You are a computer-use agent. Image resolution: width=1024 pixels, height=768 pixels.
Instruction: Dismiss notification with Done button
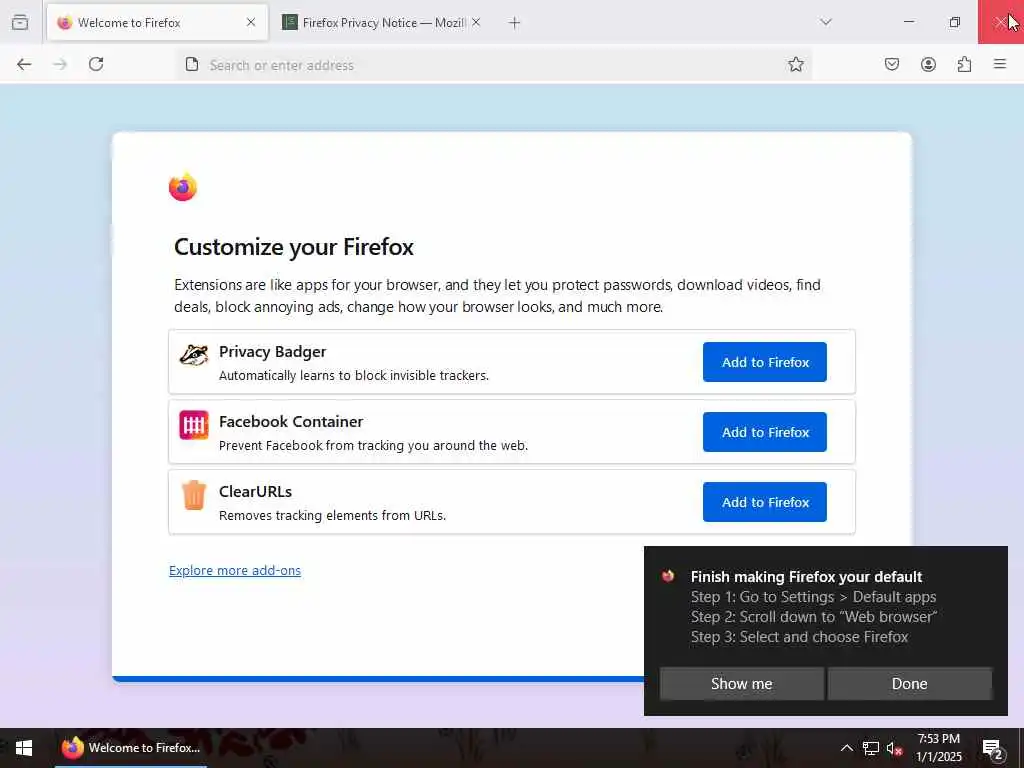pos(909,683)
